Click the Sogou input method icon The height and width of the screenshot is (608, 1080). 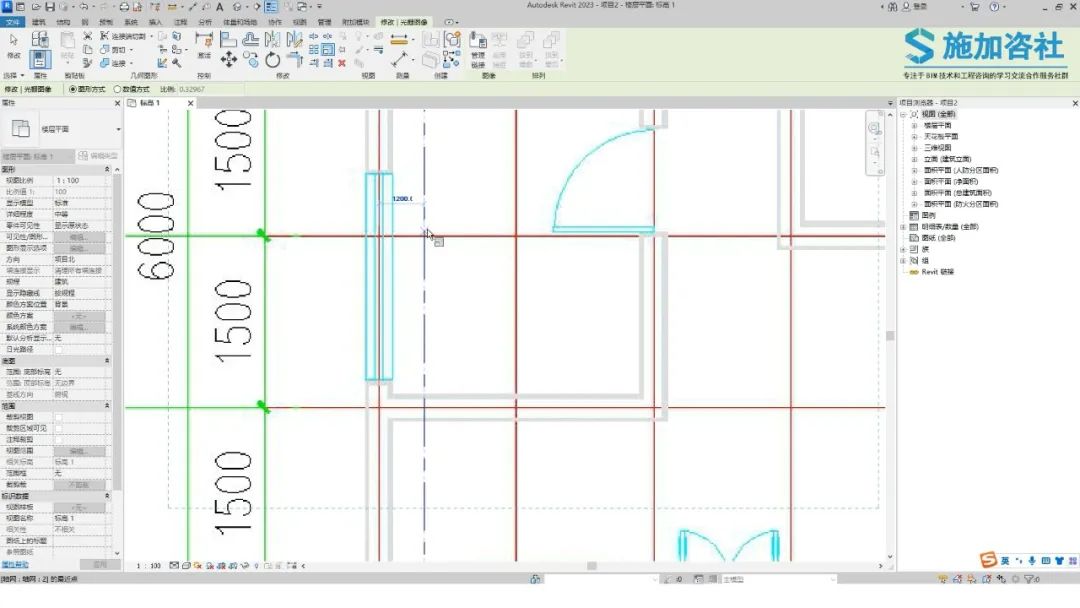tap(989, 560)
